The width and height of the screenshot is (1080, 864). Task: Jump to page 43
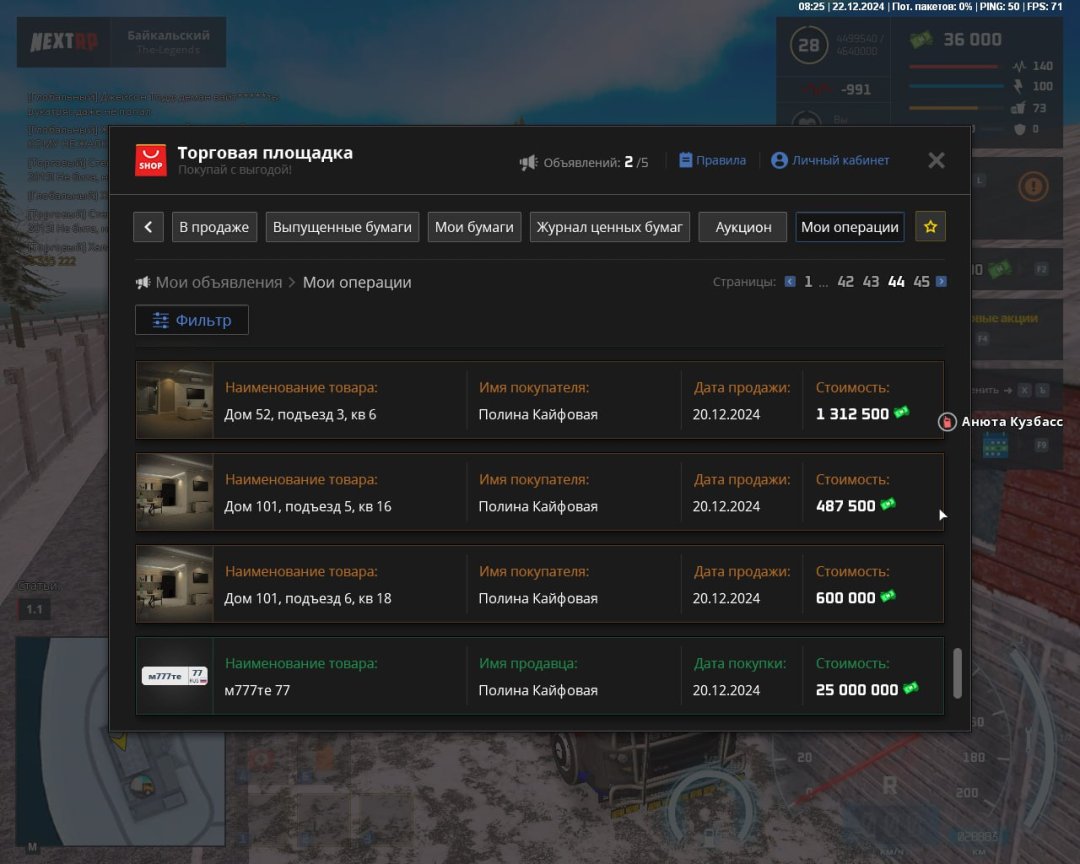coord(871,282)
